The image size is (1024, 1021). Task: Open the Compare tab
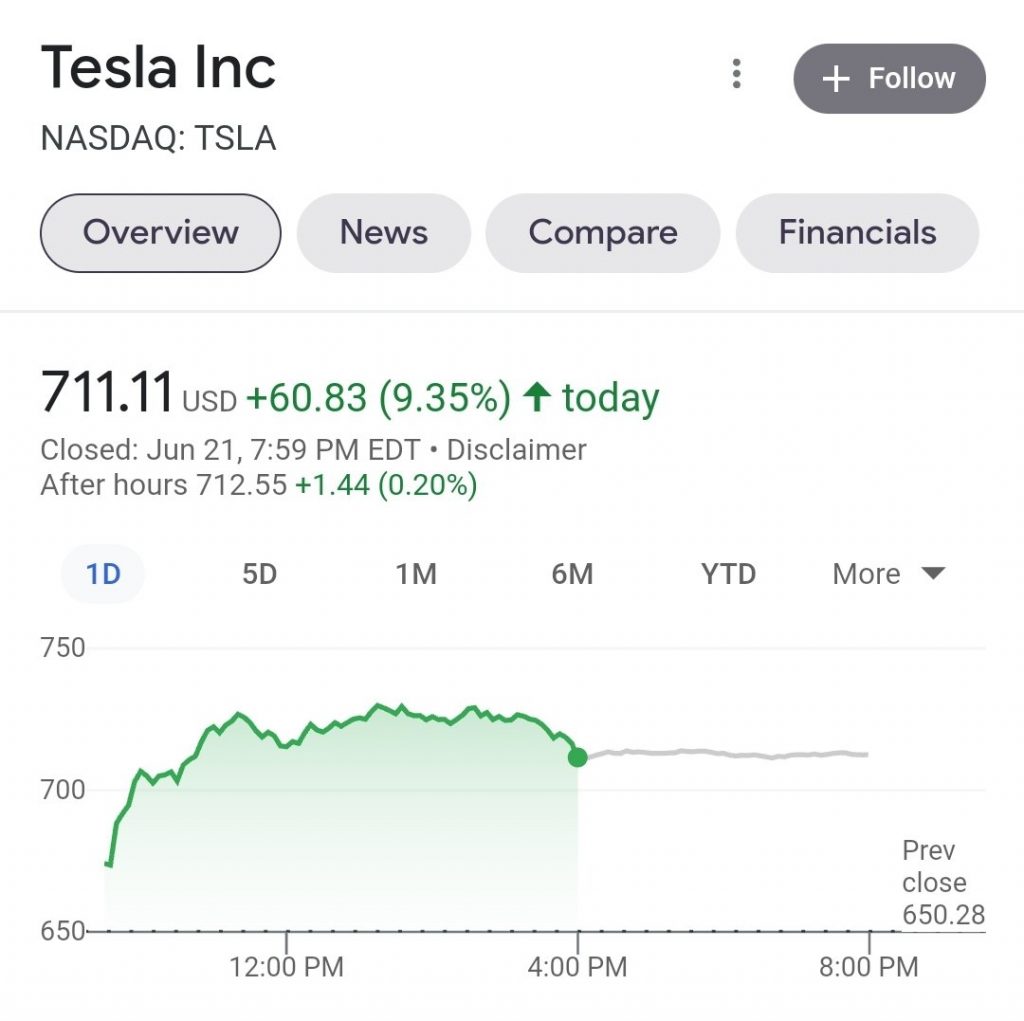pyautogui.click(x=602, y=233)
